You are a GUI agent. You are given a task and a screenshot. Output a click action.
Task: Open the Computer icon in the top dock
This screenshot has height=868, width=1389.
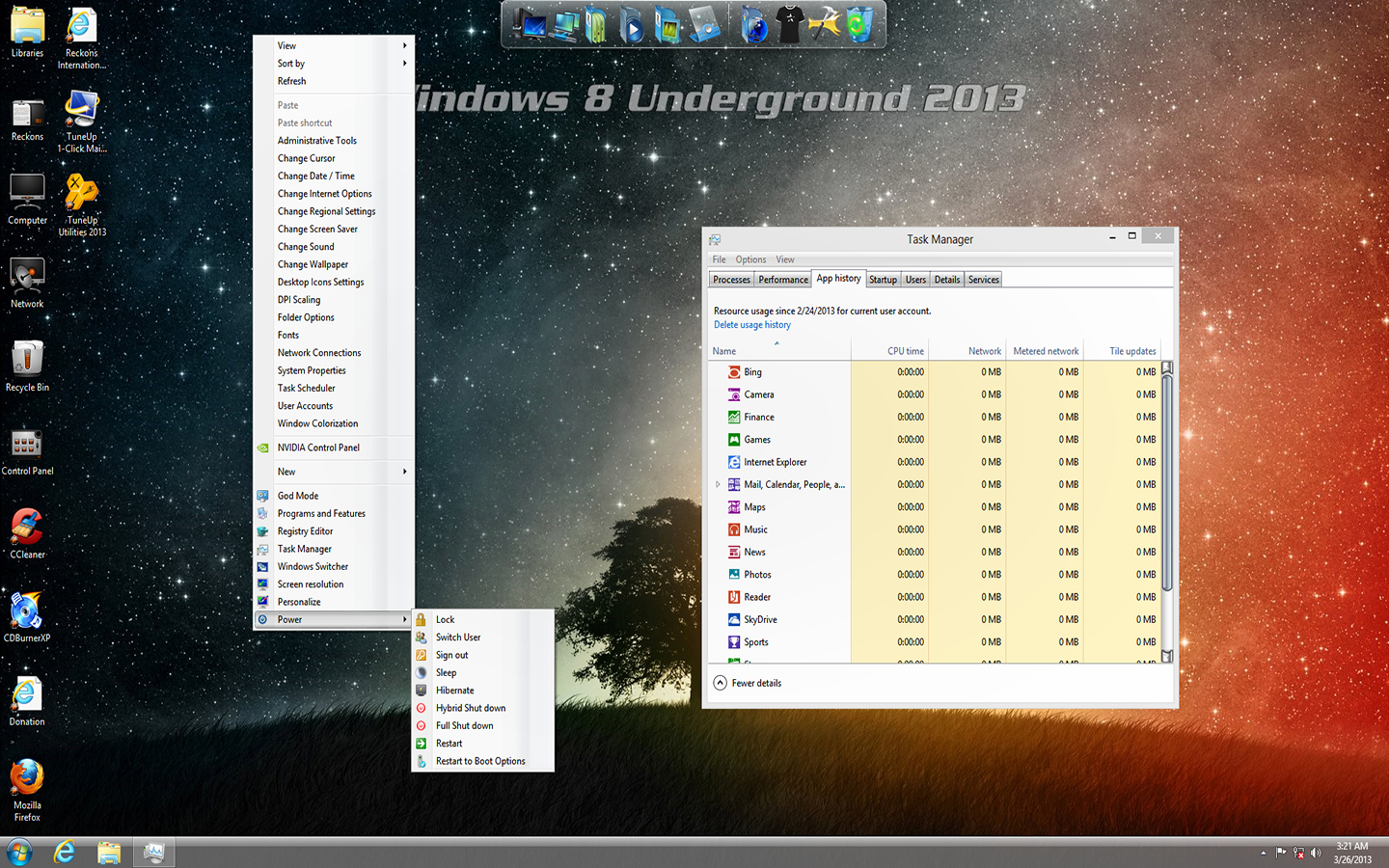(x=530, y=24)
